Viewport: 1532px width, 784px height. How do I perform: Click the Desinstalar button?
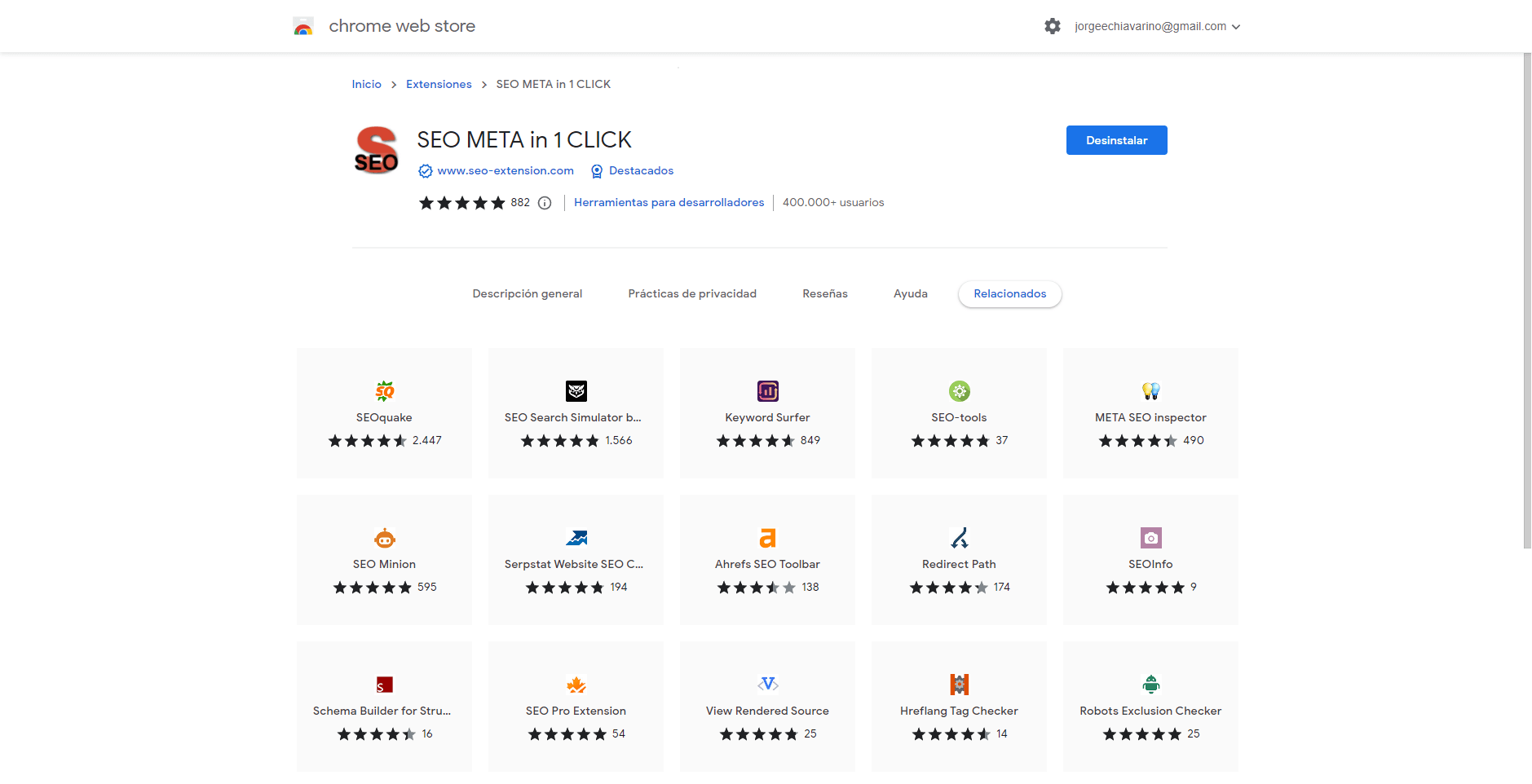tap(1116, 140)
